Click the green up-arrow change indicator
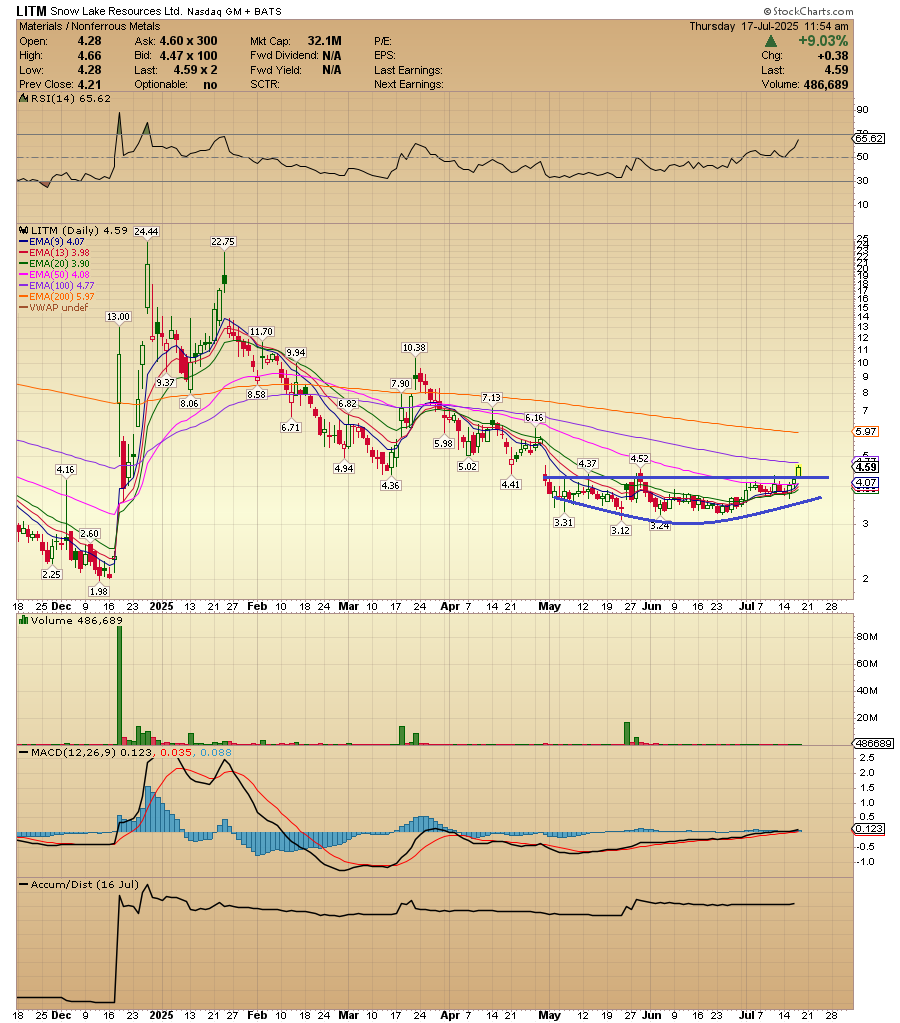The height and width of the screenshot is (1023, 900). [771, 42]
